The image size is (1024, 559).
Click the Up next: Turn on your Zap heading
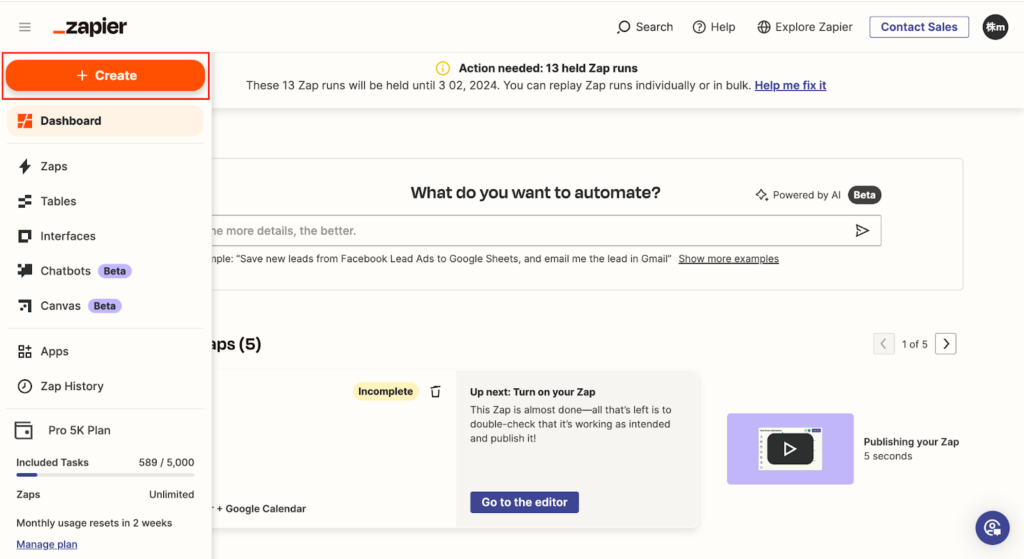(532, 392)
